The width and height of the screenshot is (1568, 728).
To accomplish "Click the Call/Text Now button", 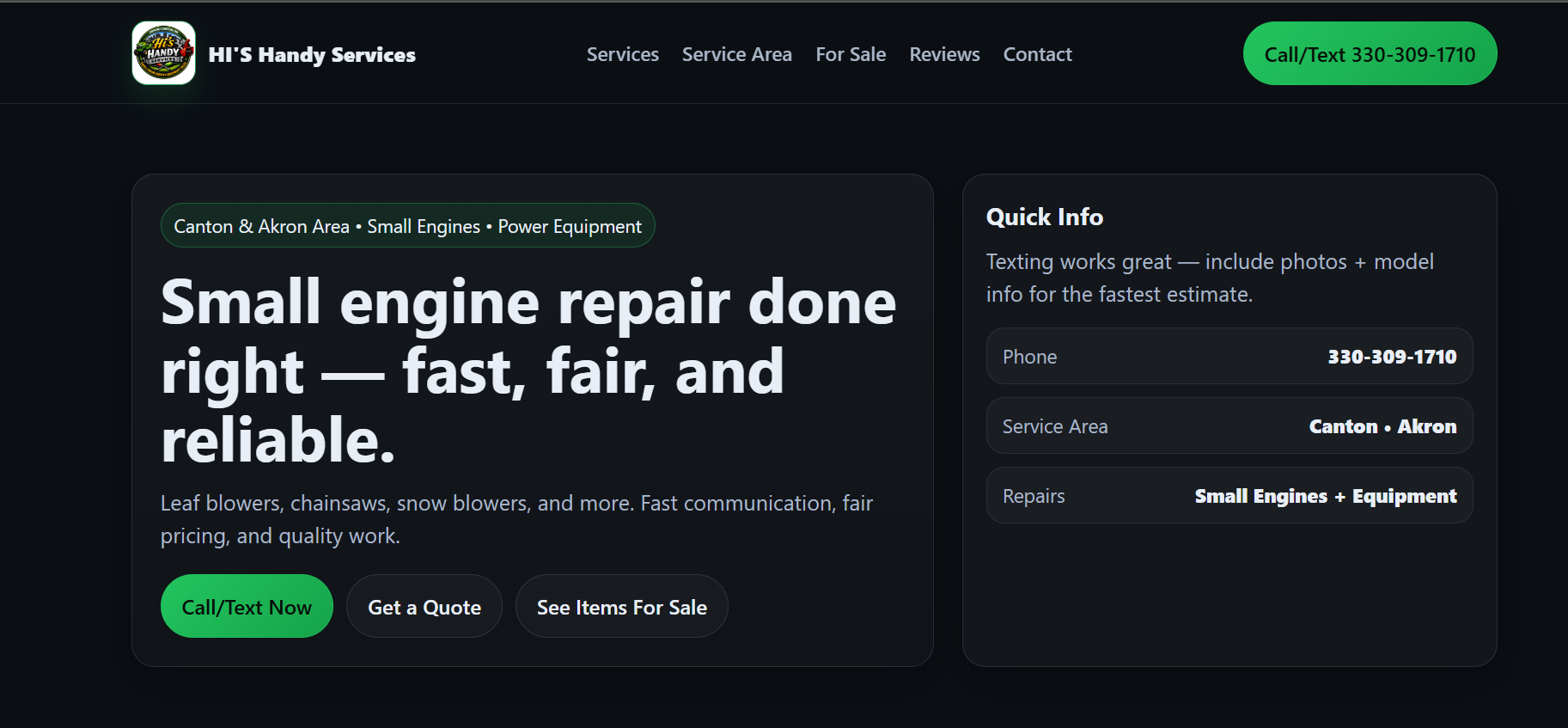I will point(247,606).
